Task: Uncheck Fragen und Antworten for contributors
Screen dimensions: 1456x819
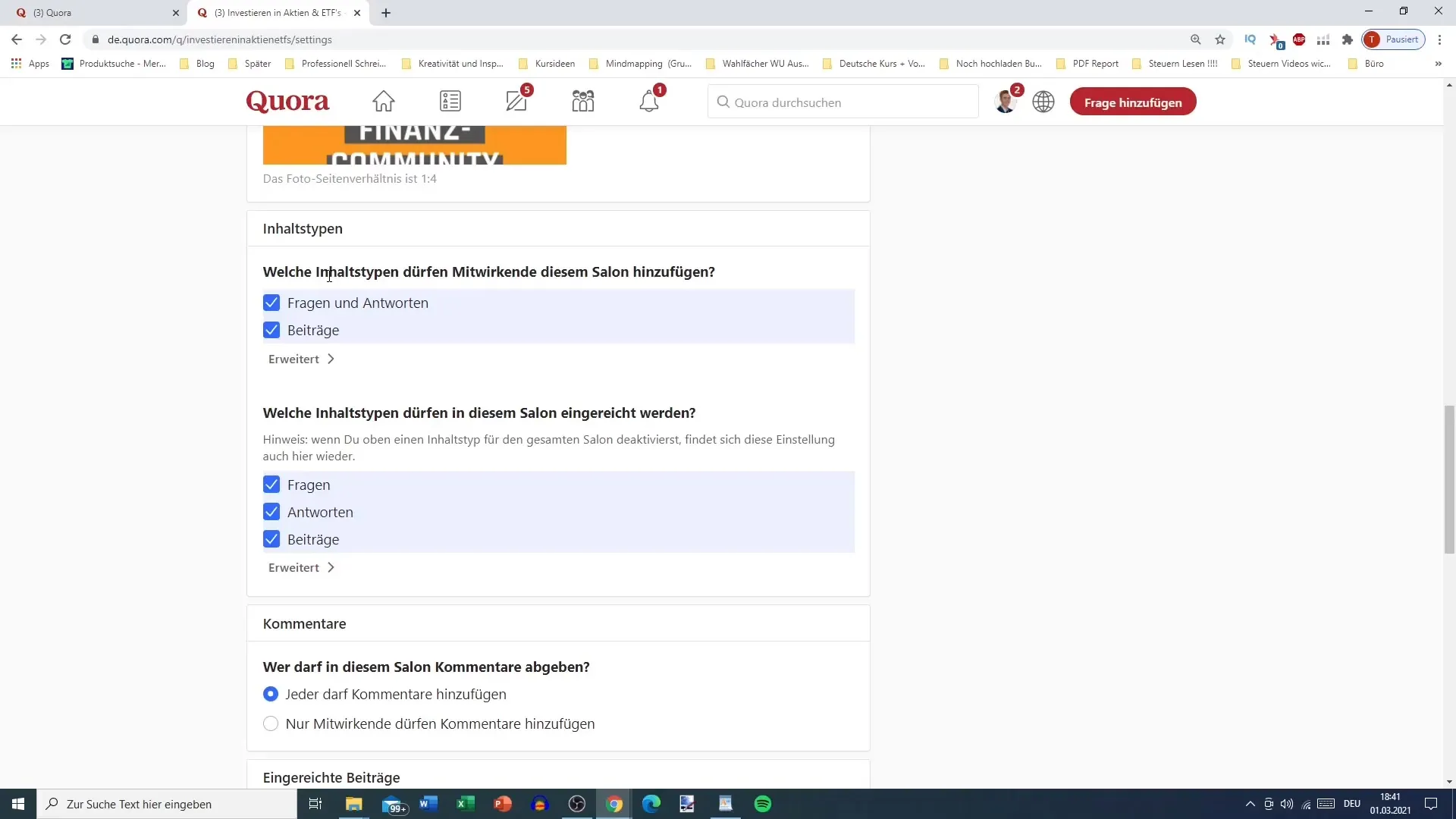Action: point(271,303)
